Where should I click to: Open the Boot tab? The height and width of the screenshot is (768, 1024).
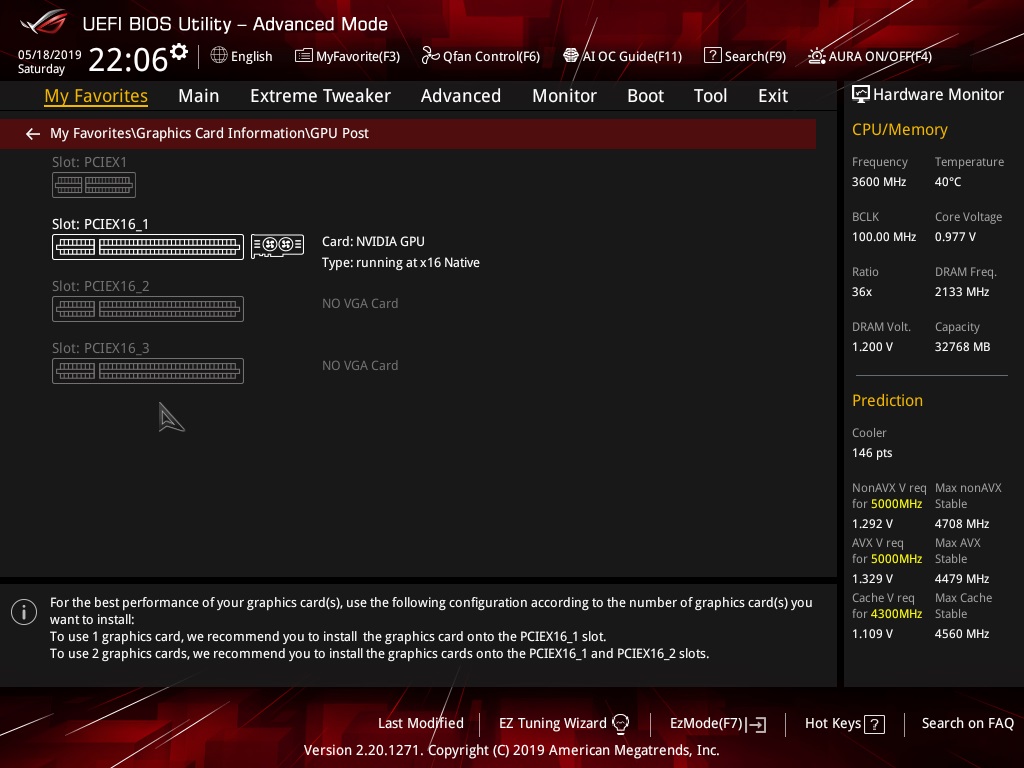tap(645, 96)
